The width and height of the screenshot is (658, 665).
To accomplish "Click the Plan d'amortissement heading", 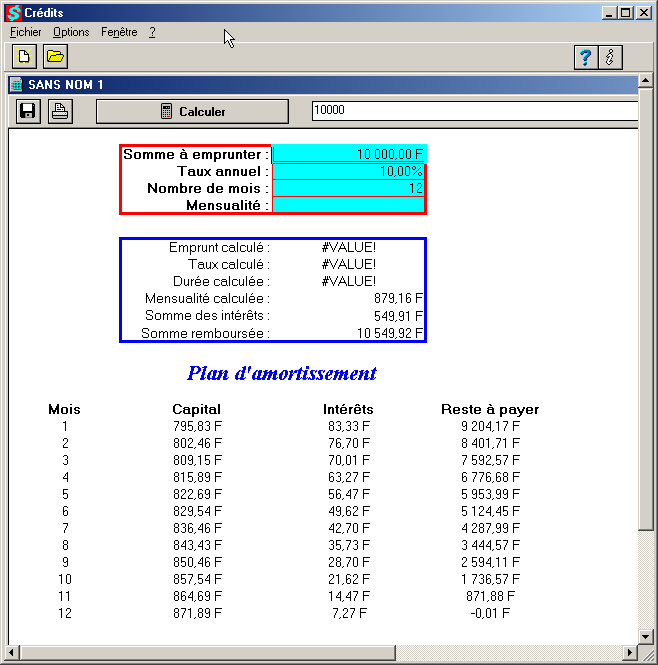I will point(282,373).
